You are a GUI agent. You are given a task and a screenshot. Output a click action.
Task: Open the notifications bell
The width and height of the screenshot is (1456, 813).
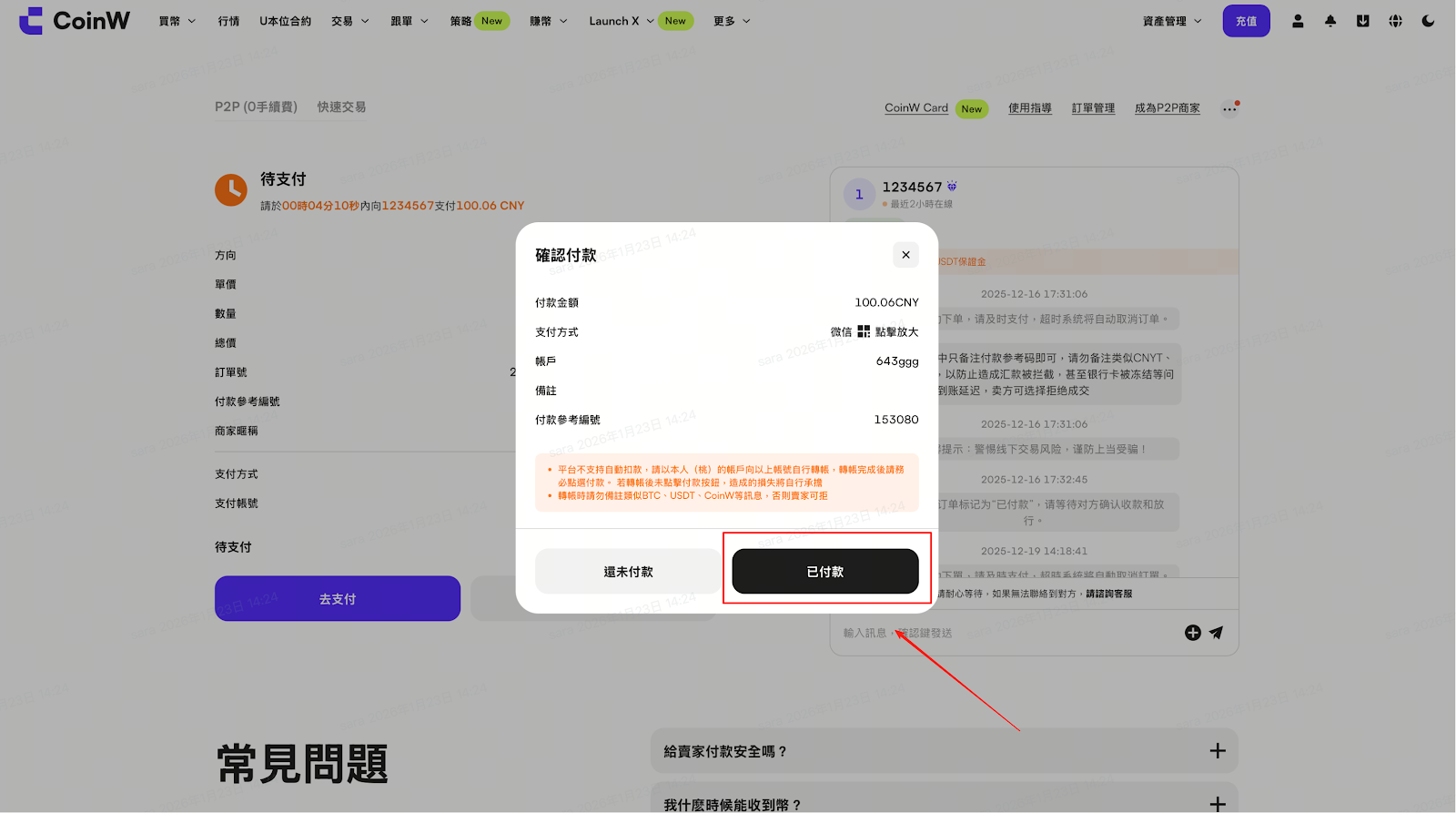coord(1330,21)
